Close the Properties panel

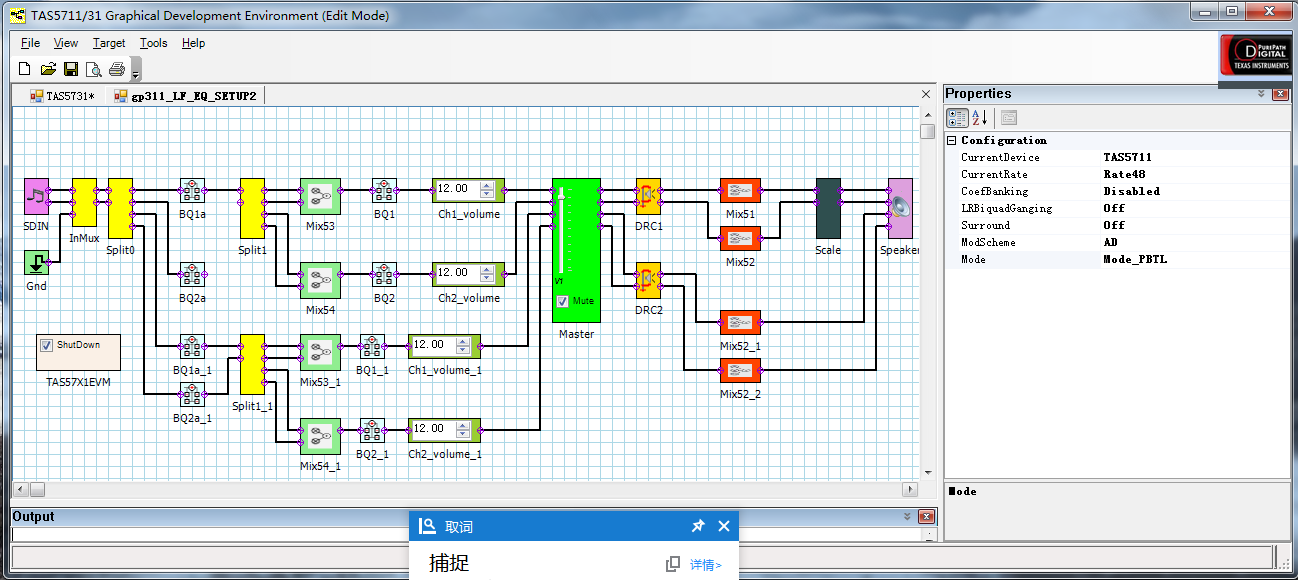pos(1280,94)
